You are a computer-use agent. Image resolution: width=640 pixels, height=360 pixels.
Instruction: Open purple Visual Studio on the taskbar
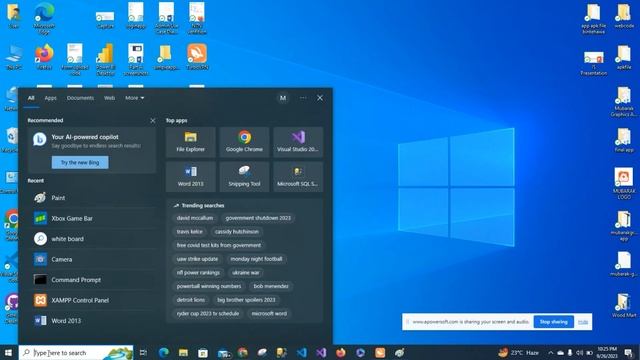tap(321, 353)
